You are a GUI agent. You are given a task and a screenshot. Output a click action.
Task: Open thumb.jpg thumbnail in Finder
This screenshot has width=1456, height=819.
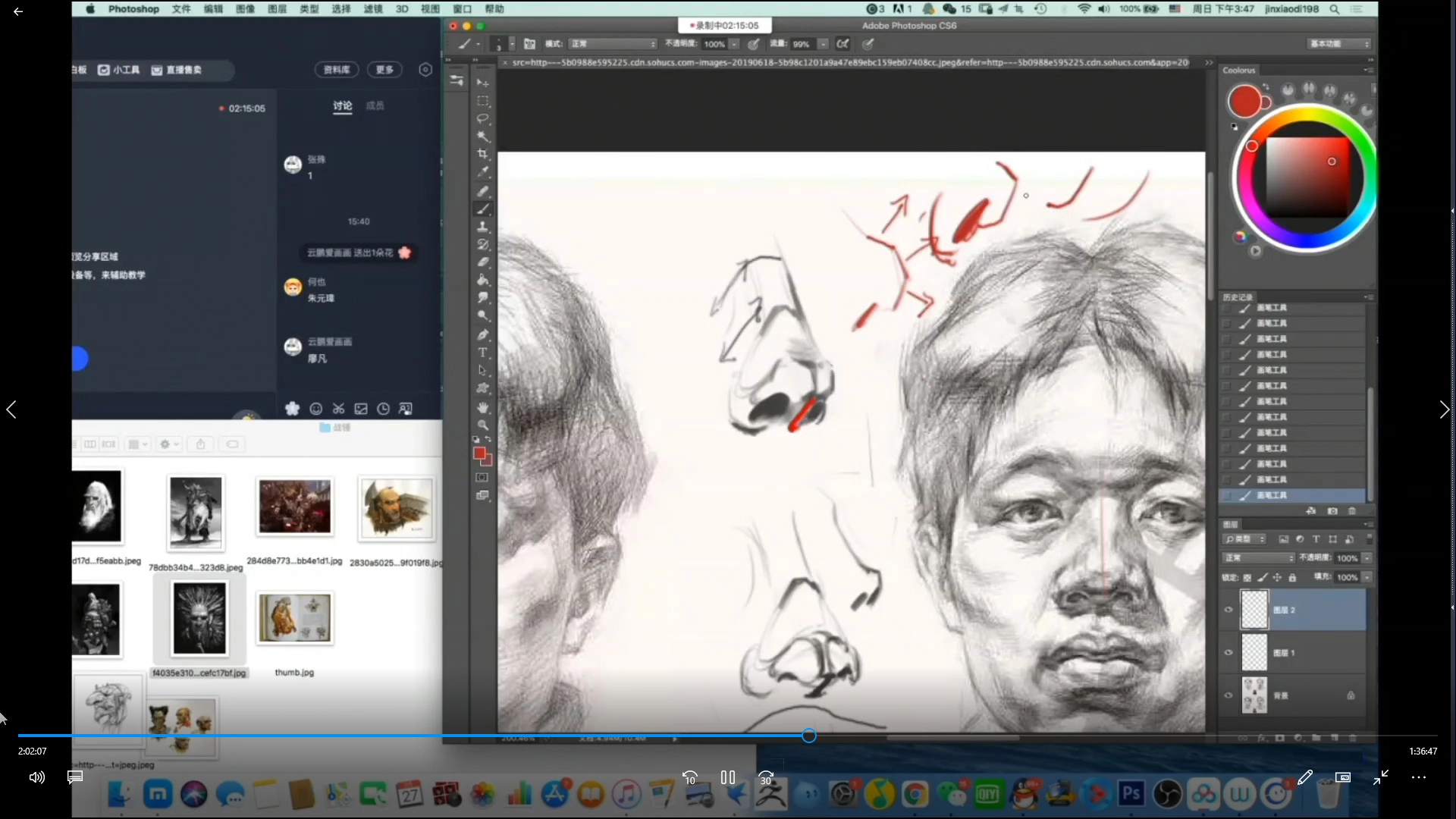[x=294, y=618]
